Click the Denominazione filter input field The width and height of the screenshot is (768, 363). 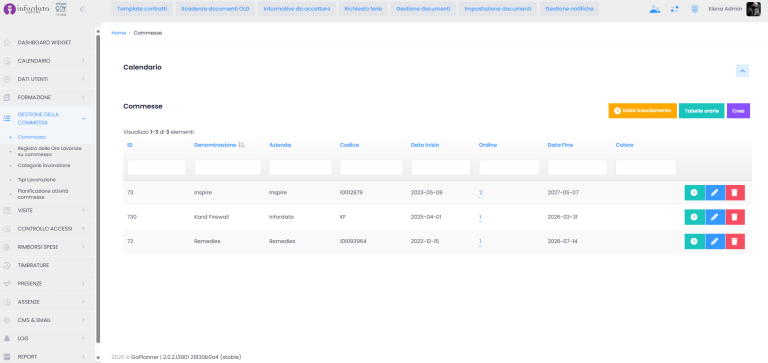point(228,168)
